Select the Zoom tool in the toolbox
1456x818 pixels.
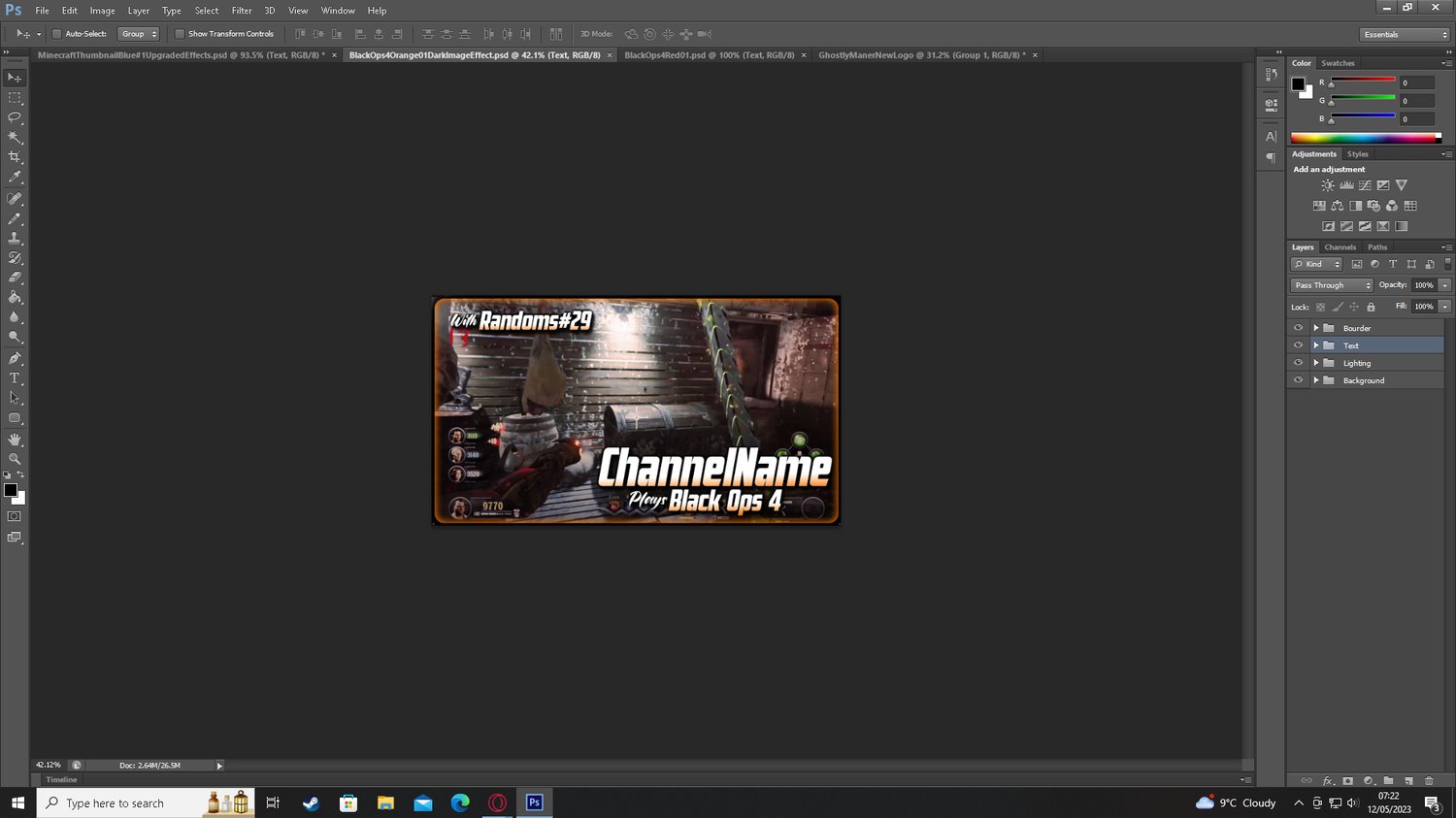[15, 459]
